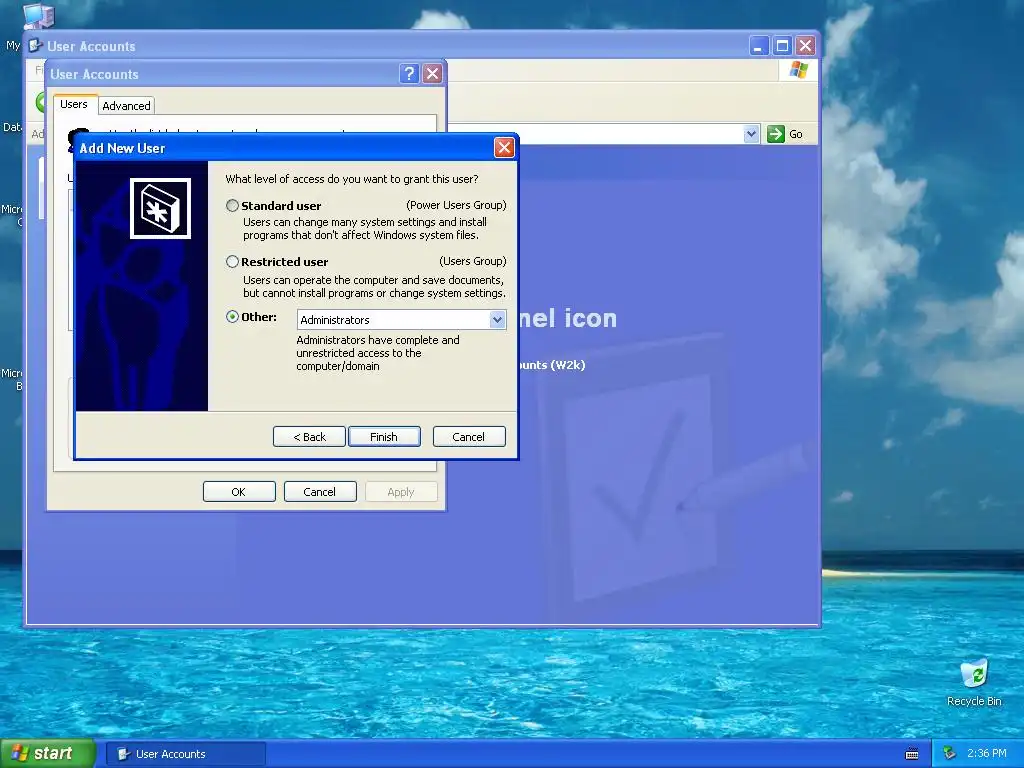Maximize the User Accounts explorer window
This screenshot has height=768, width=1024.
coord(782,46)
